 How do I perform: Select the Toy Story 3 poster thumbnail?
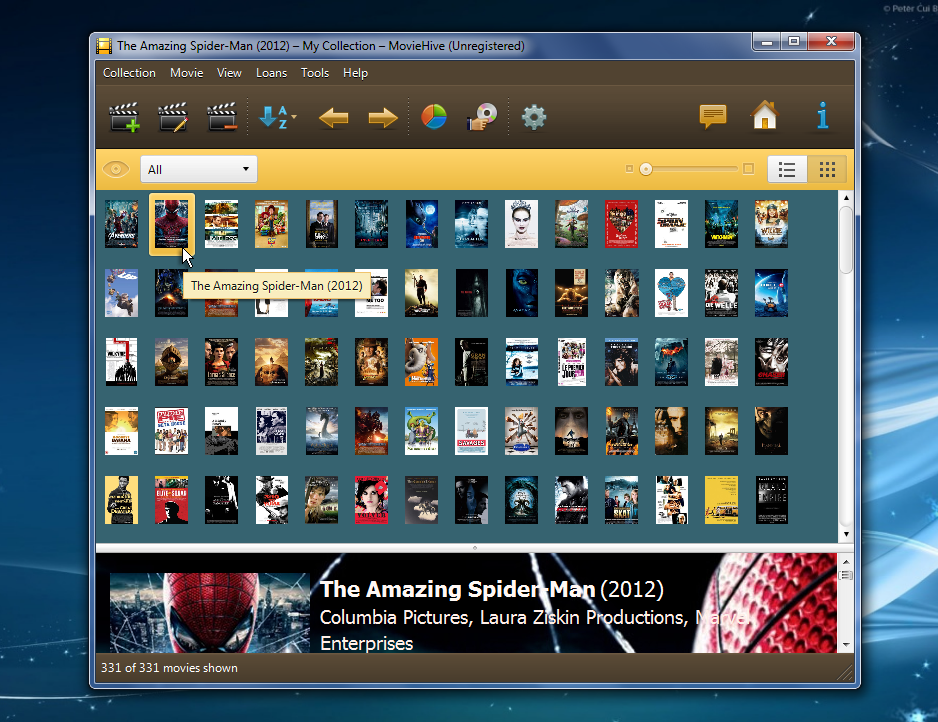pyautogui.click(x=272, y=224)
